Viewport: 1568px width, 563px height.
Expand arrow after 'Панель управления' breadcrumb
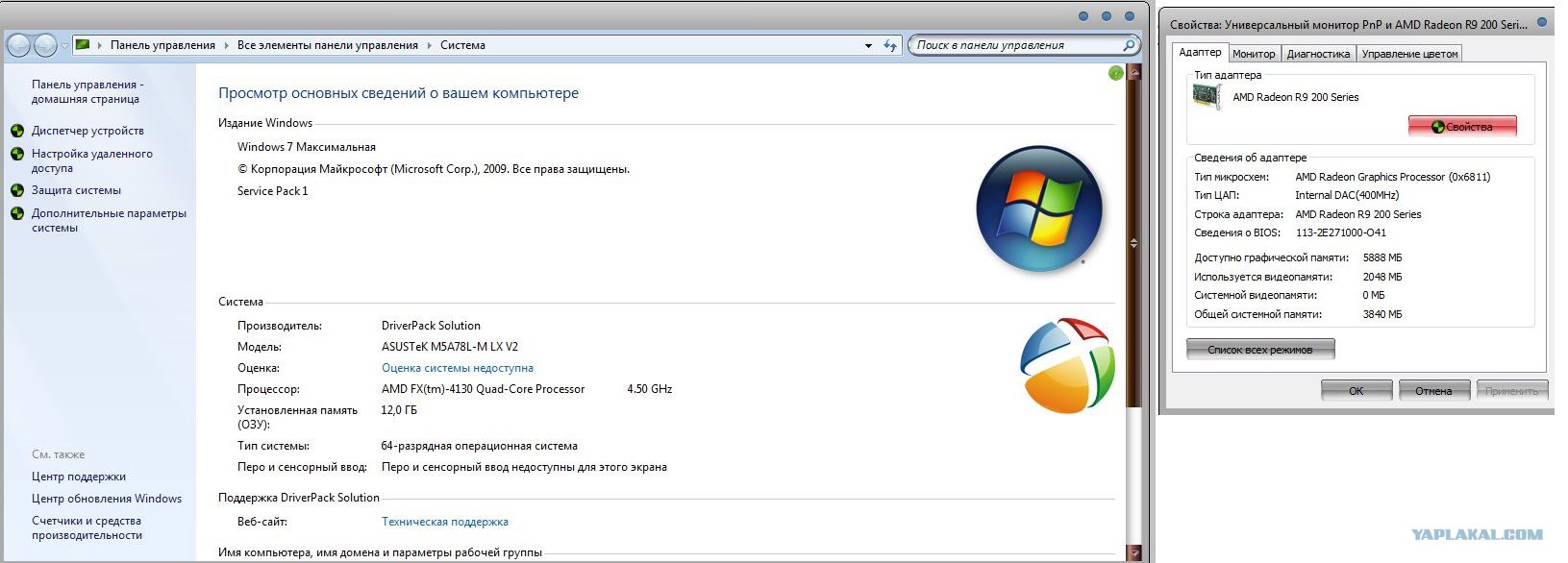[x=227, y=45]
